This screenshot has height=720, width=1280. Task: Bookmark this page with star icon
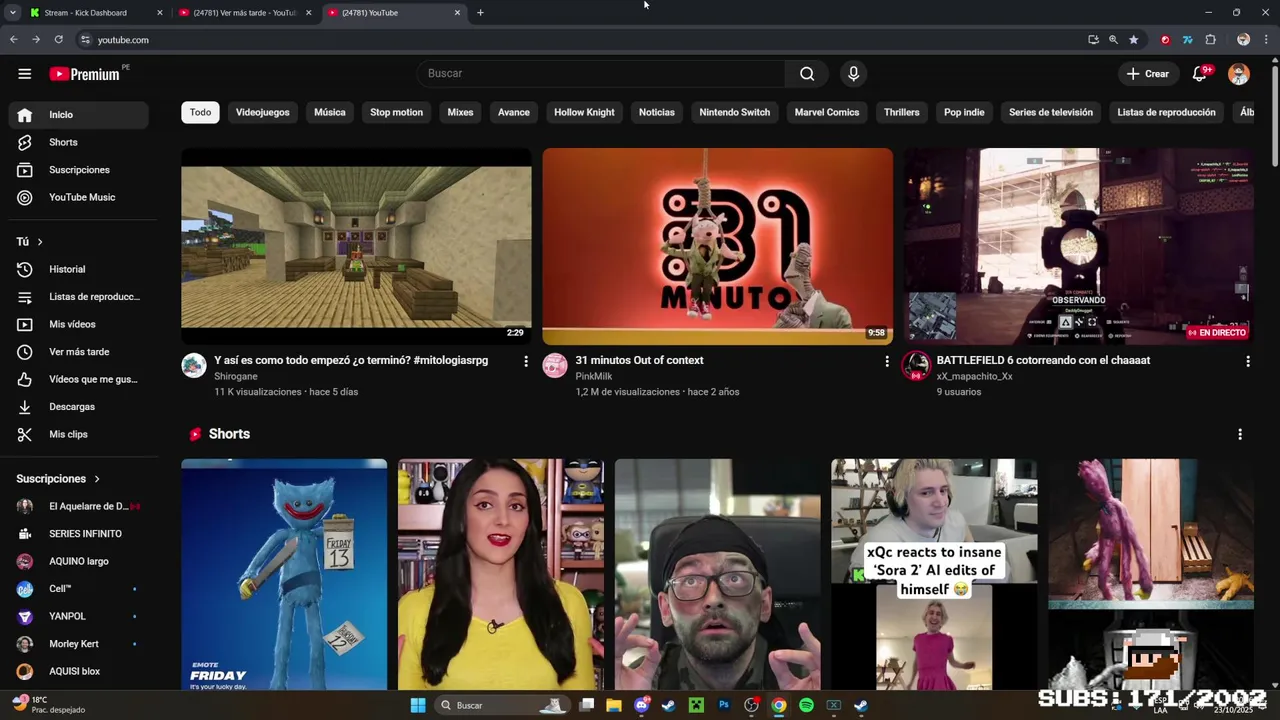pos(1133,40)
